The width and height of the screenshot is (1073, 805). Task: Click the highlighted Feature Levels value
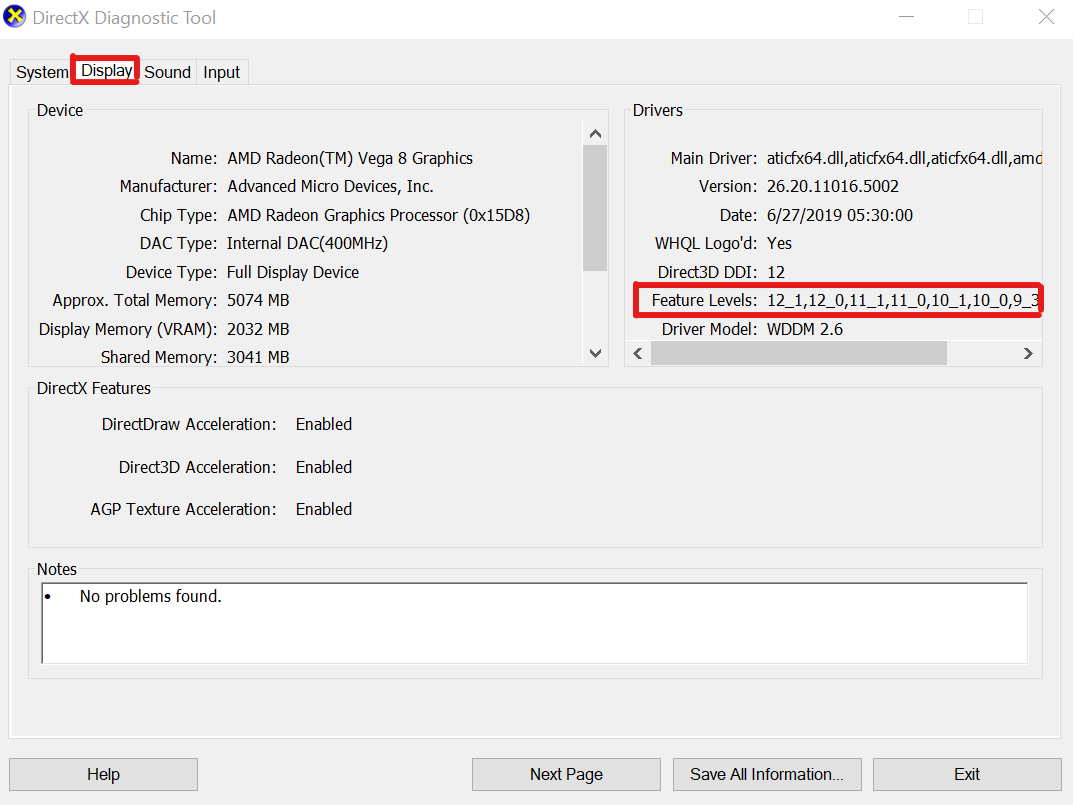click(900, 300)
